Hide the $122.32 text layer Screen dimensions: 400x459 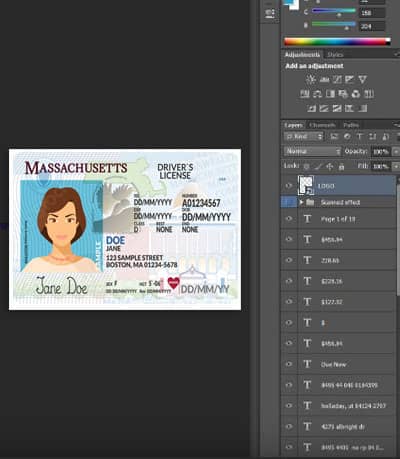[289, 302]
